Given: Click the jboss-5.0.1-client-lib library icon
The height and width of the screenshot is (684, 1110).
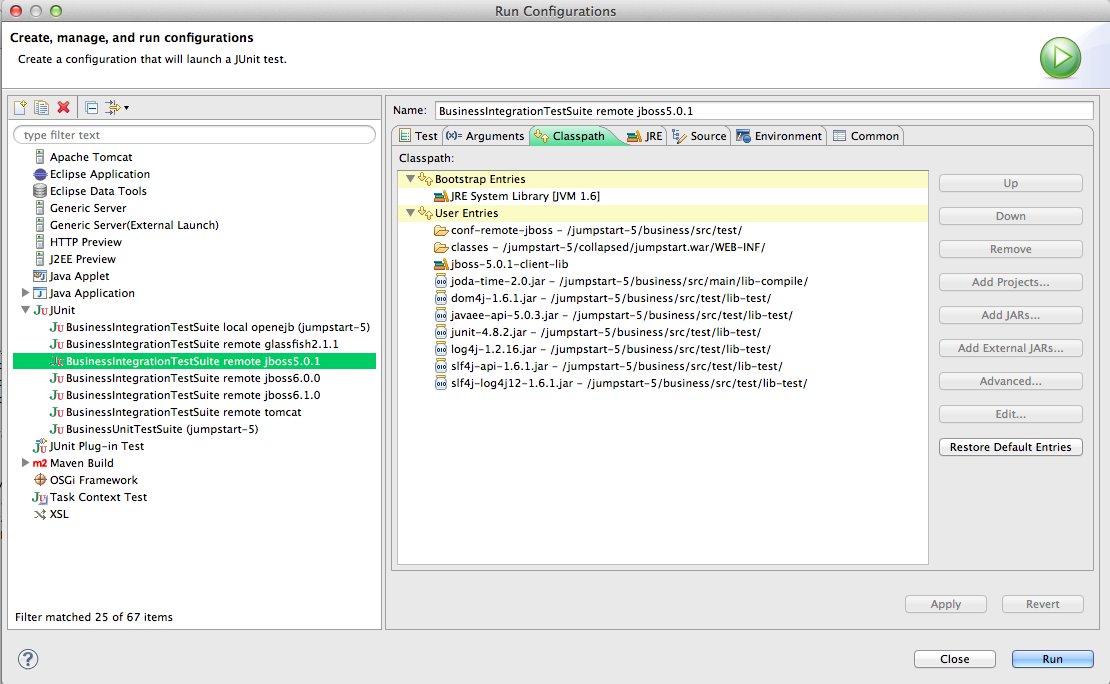Looking at the screenshot, I should coord(441,264).
